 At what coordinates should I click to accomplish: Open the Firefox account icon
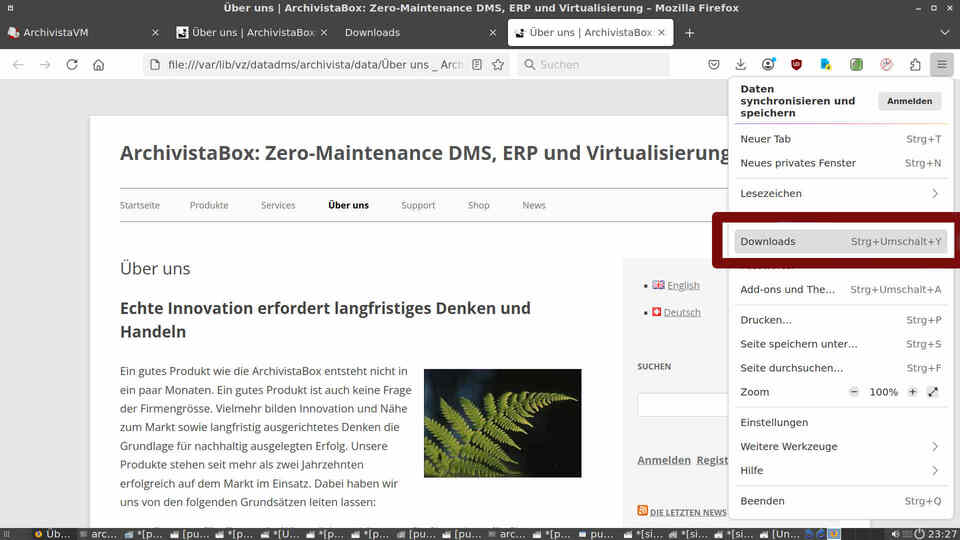click(x=768, y=64)
